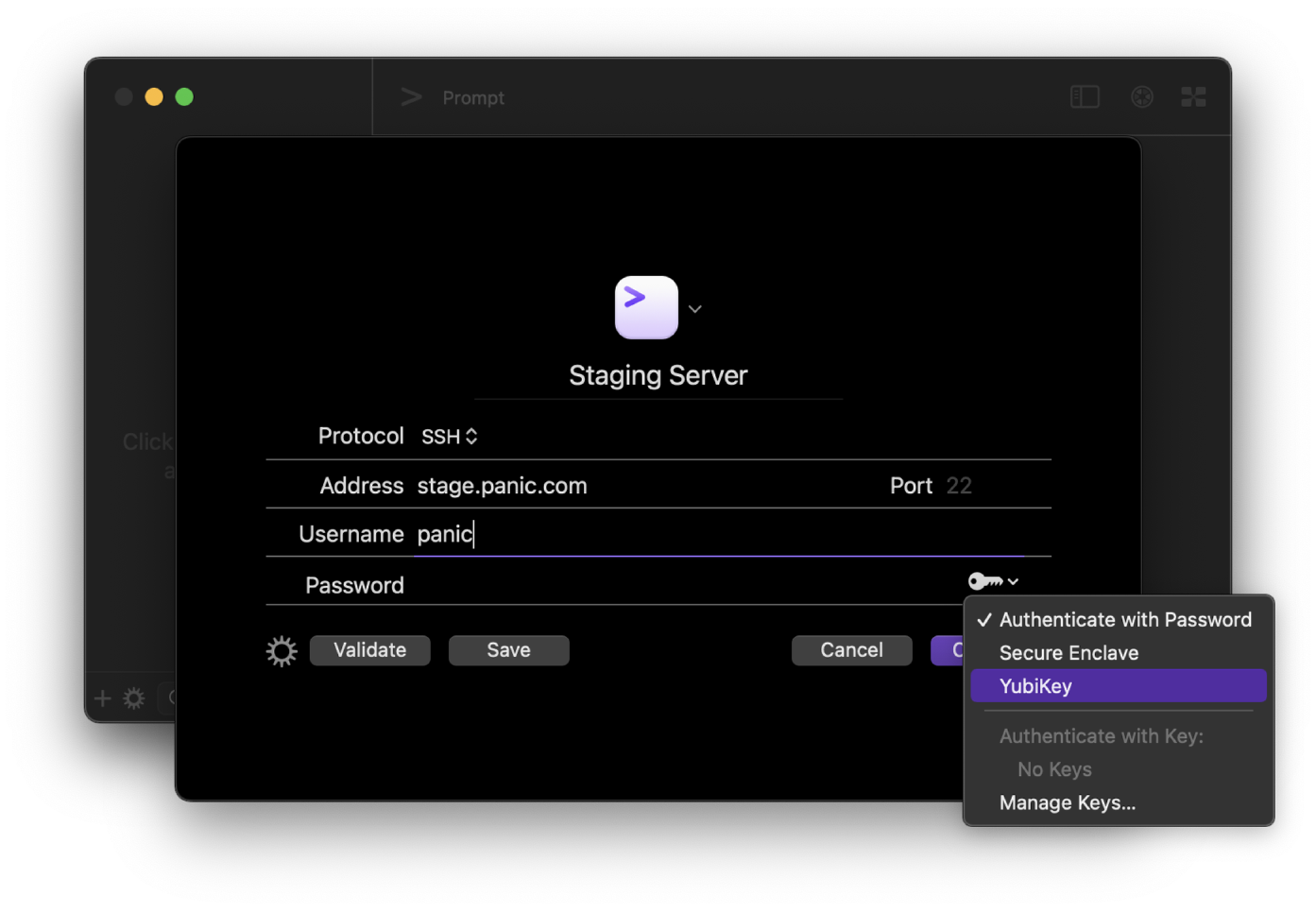Select Secure Enclave from the menu
The width and height of the screenshot is (1316, 913).
[x=1119, y=653]
